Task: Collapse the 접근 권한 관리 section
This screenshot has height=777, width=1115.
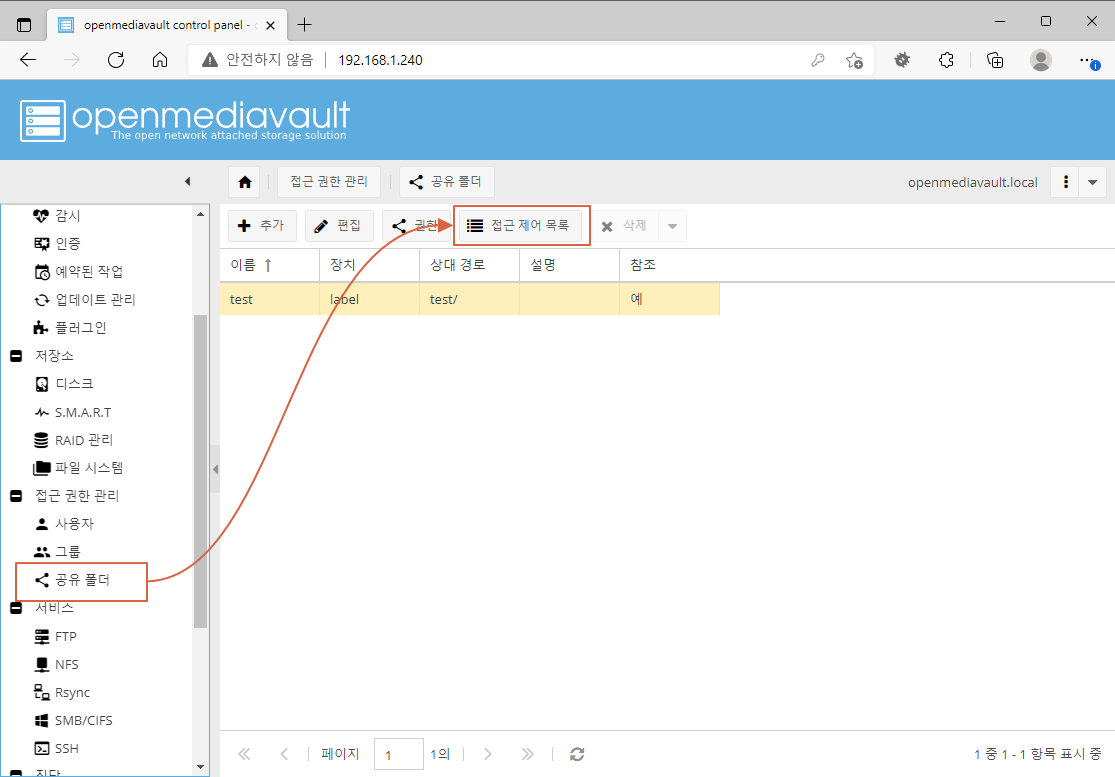Action: [16, 496]
